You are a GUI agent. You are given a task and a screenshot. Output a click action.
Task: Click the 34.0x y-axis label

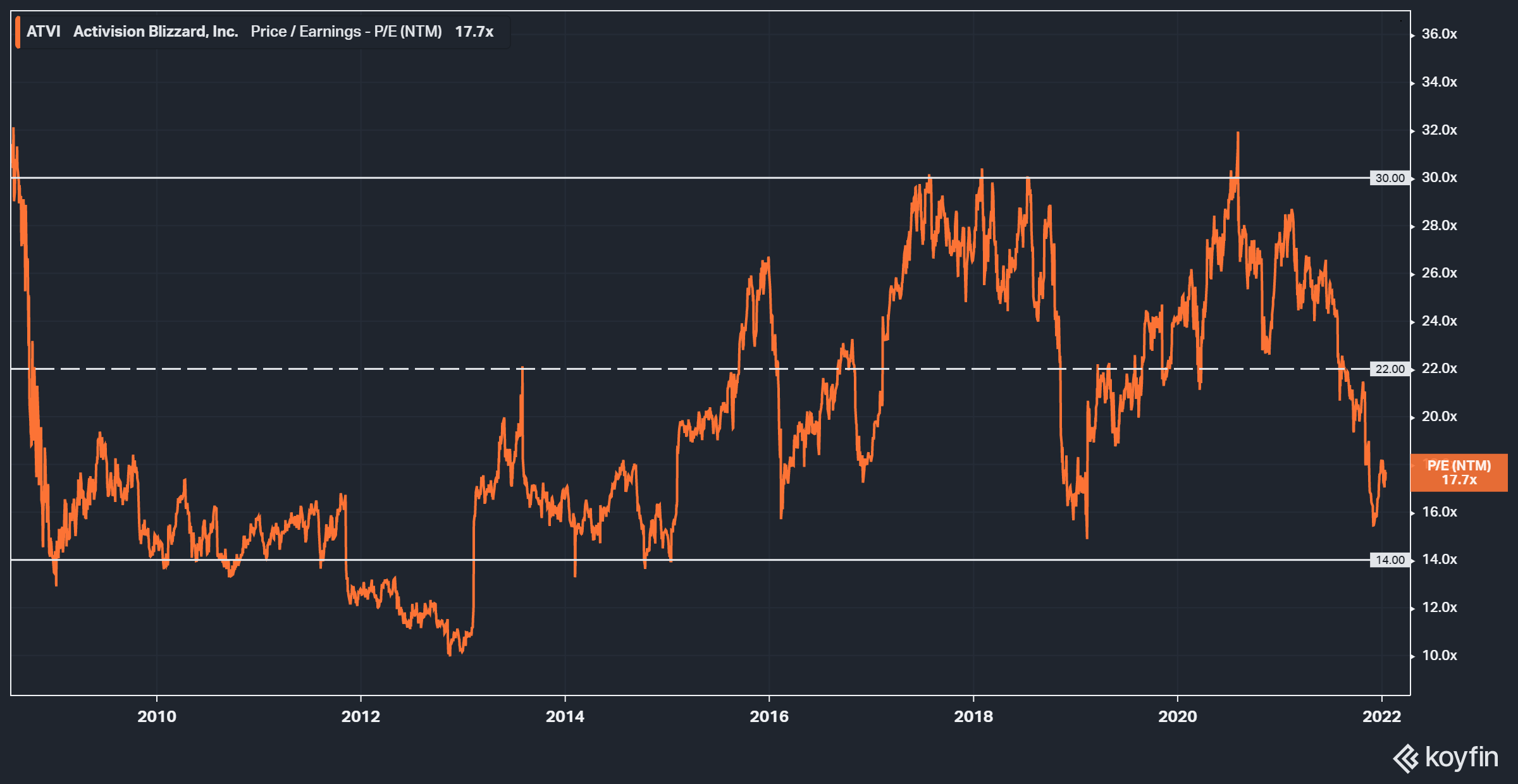[x=1439, y=82]
